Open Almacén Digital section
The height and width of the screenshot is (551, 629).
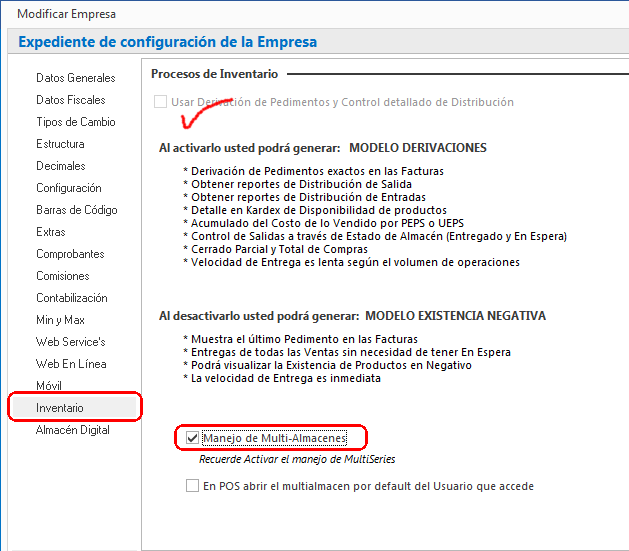(73, 430)
